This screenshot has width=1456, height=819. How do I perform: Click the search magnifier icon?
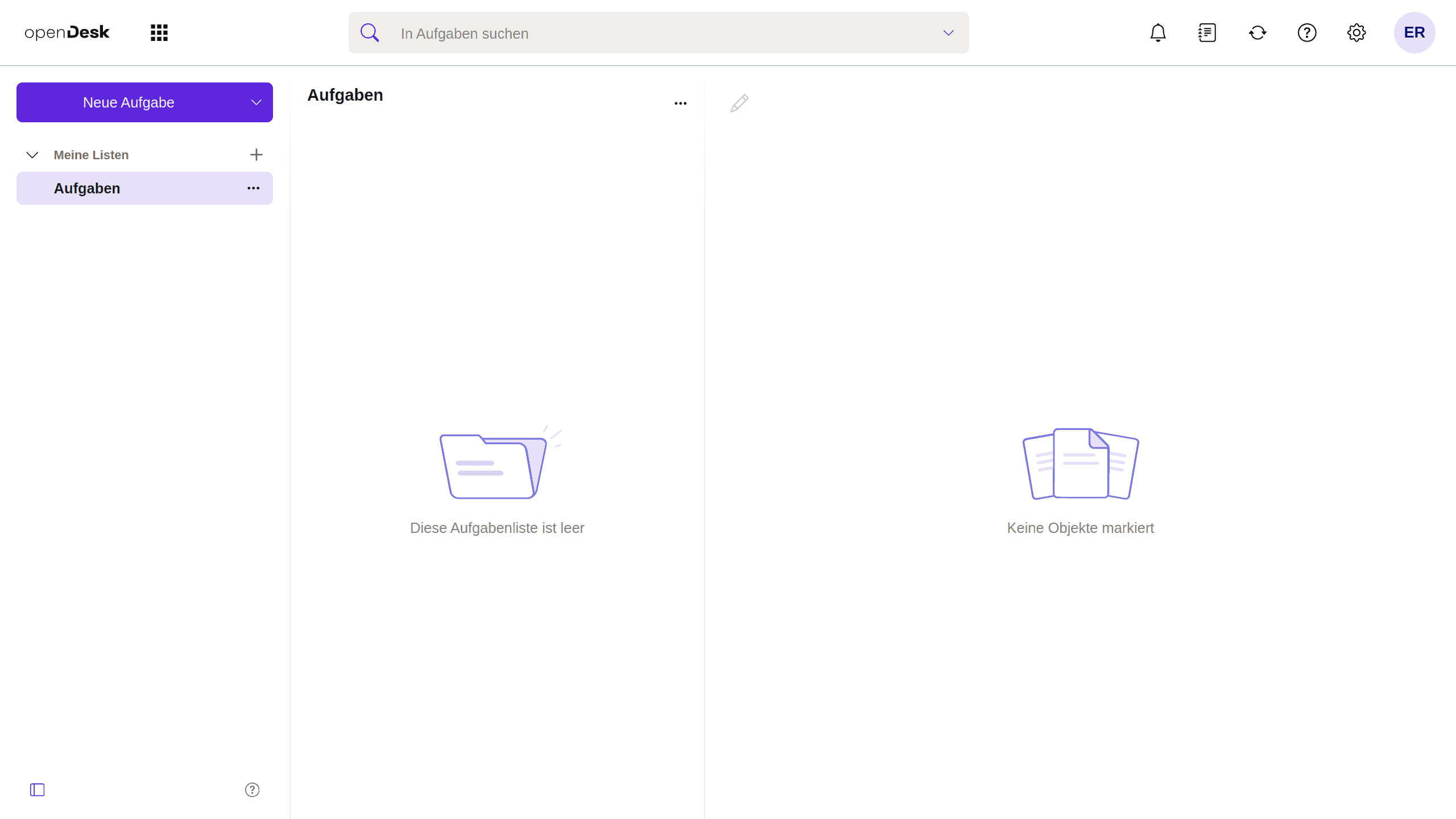[x=370, y=32]
